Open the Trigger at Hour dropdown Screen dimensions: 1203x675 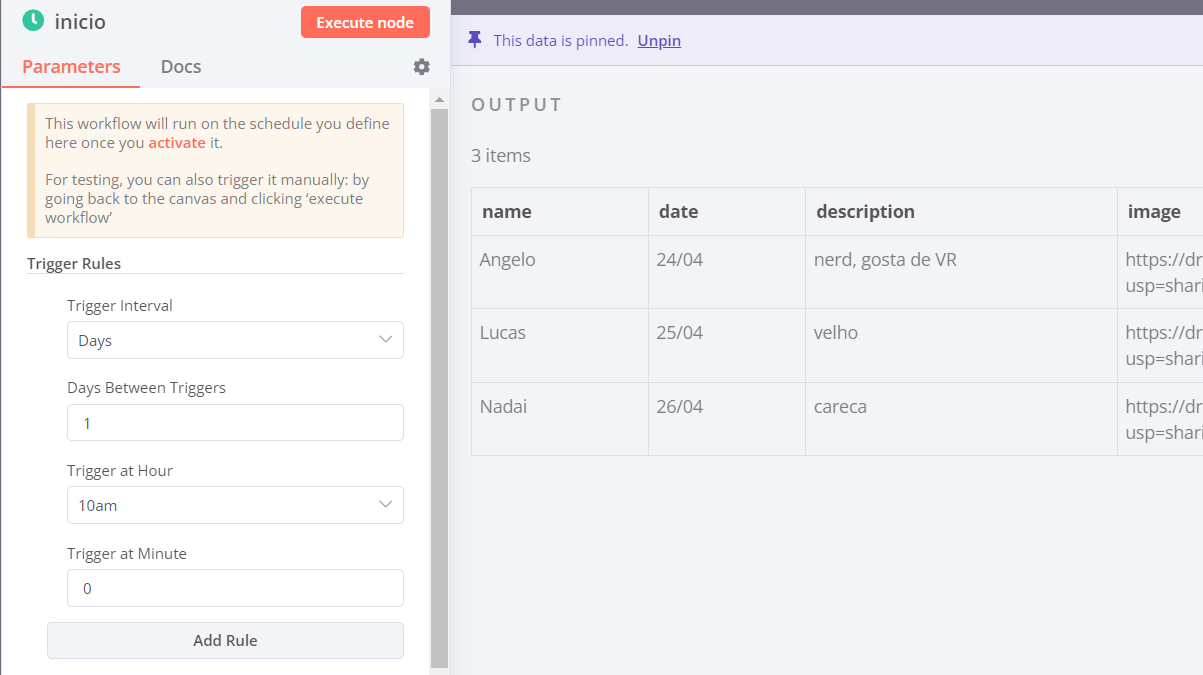pos(235,505)
